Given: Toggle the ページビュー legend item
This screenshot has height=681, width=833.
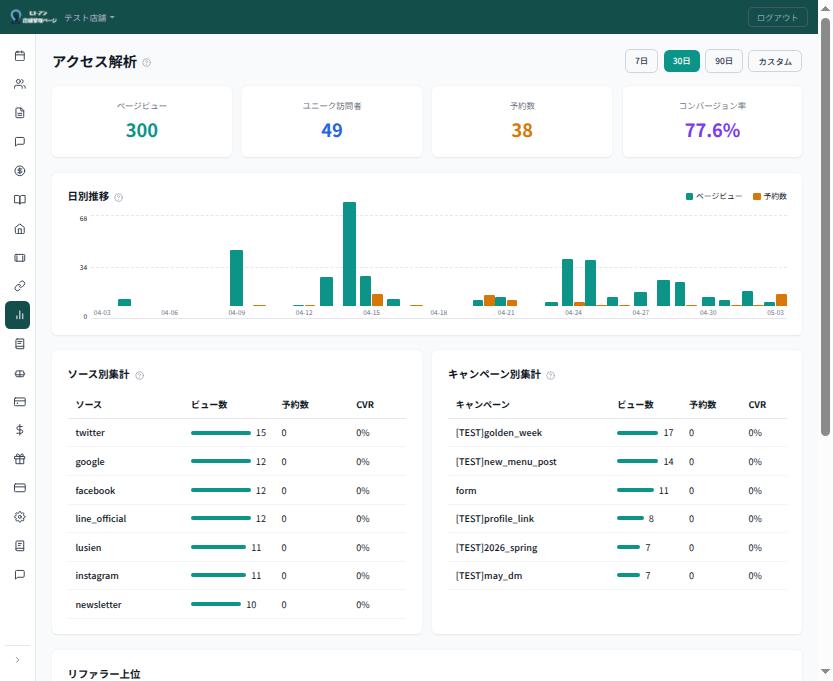Looking at the screenshot, I should coord(714,197).
